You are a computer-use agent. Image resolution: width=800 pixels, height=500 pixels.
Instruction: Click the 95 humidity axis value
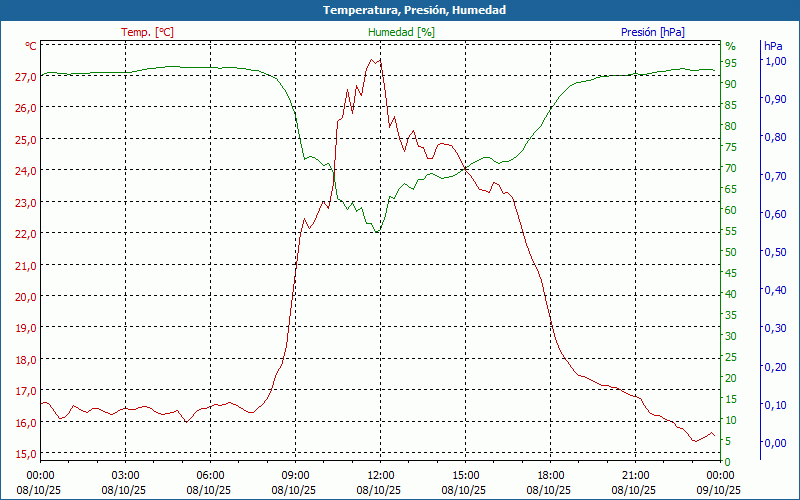coord(731,63)
